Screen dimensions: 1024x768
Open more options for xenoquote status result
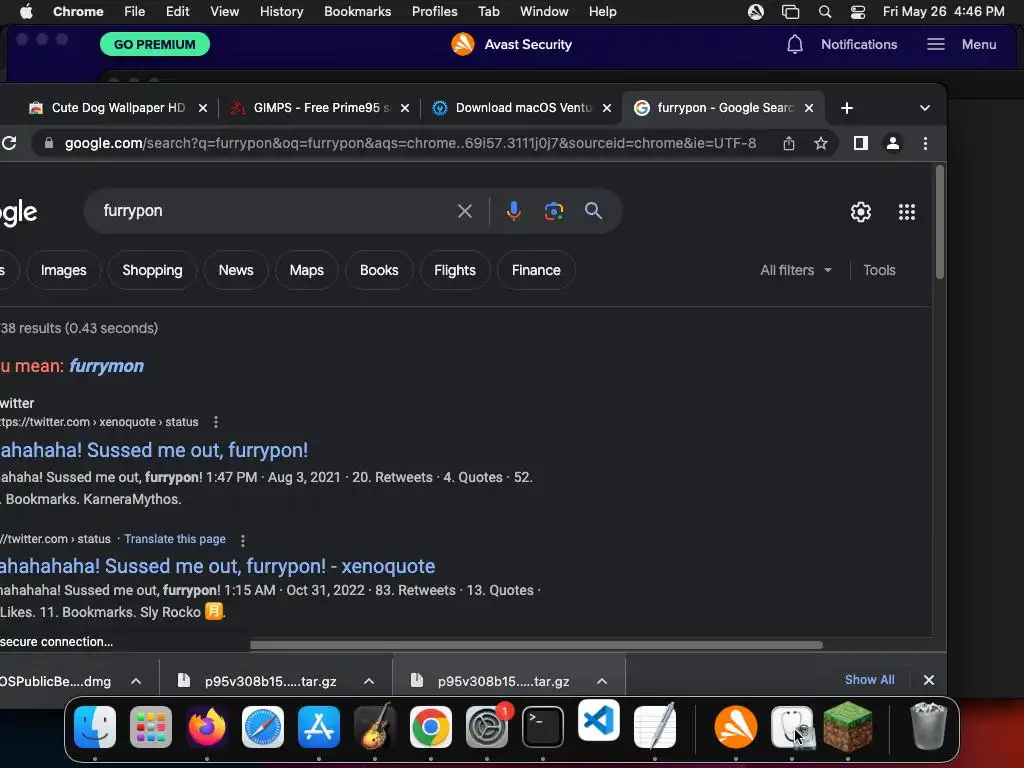click(216, 422)
